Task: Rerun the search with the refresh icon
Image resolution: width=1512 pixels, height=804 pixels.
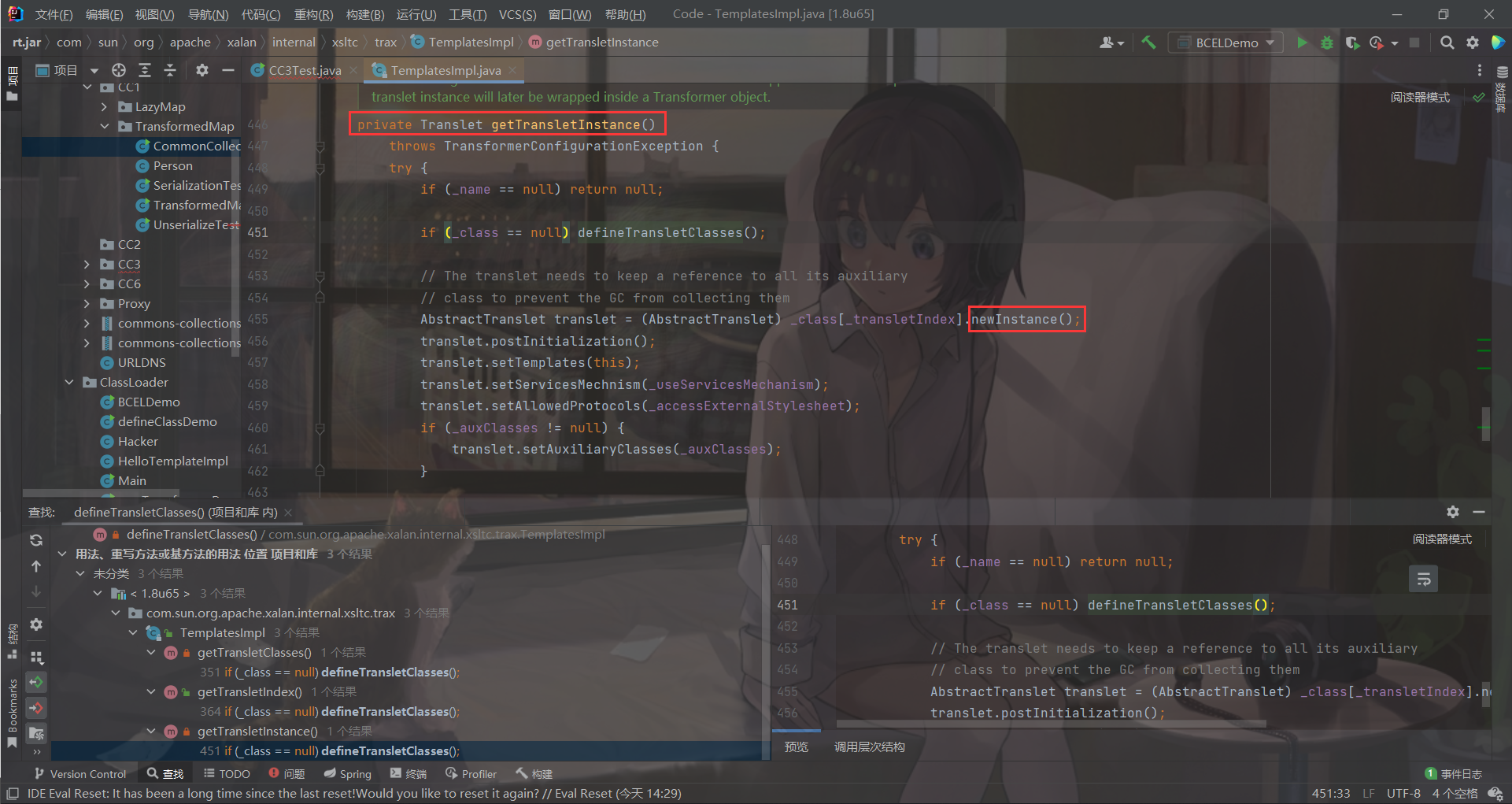Action: pos(35,540)
